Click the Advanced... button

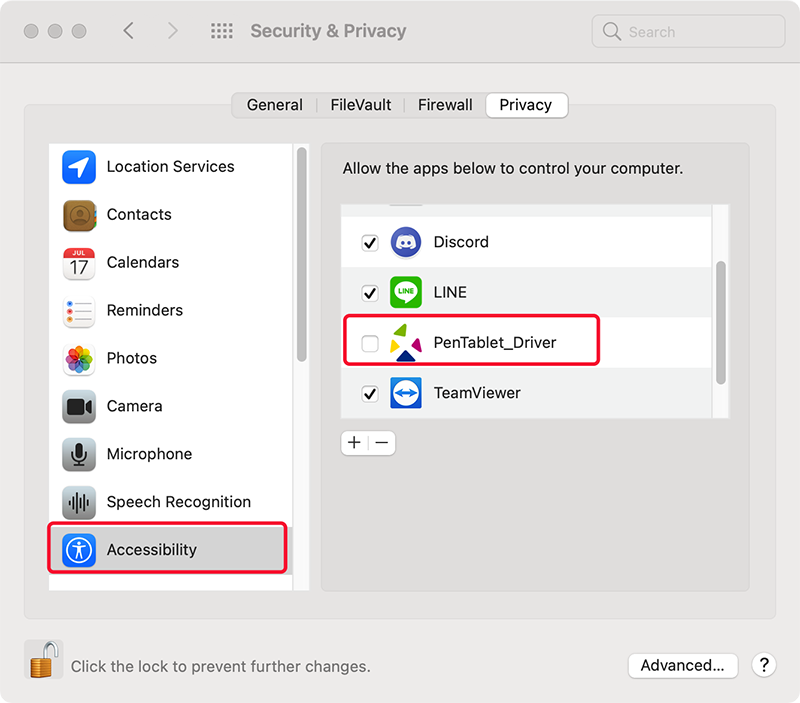683,665
